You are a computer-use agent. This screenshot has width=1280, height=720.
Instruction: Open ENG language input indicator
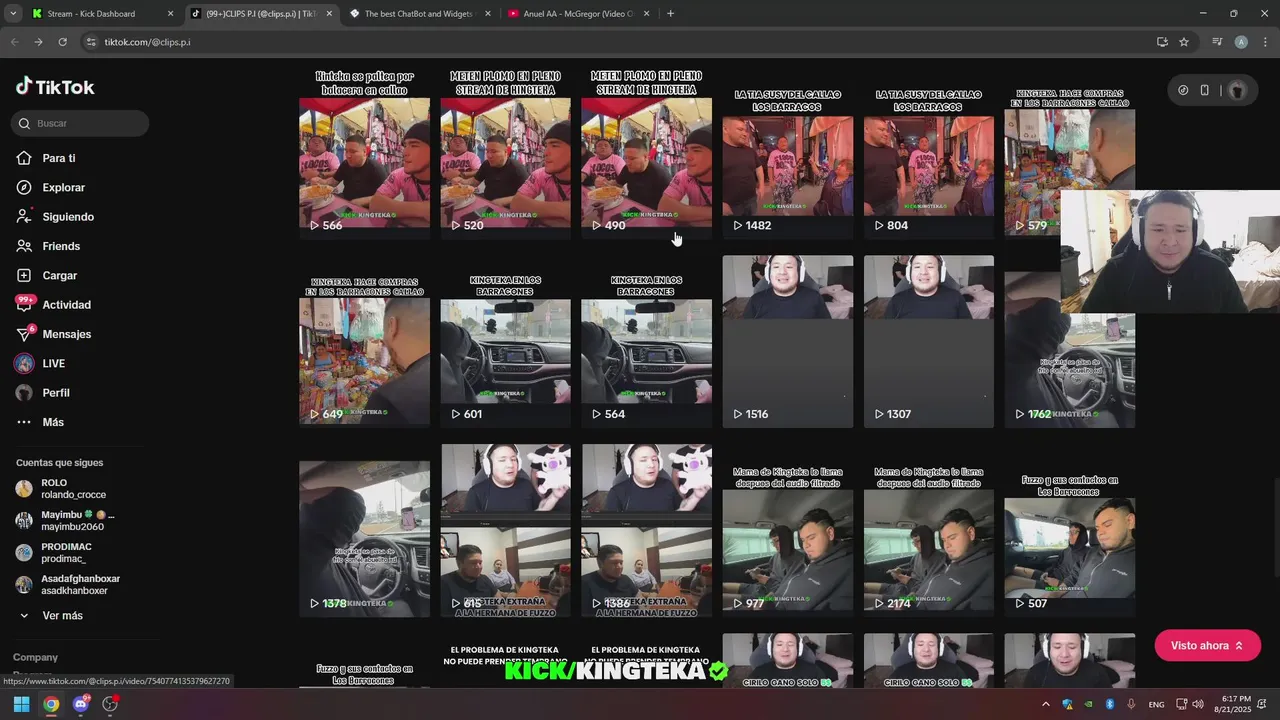coord(1156,704)
